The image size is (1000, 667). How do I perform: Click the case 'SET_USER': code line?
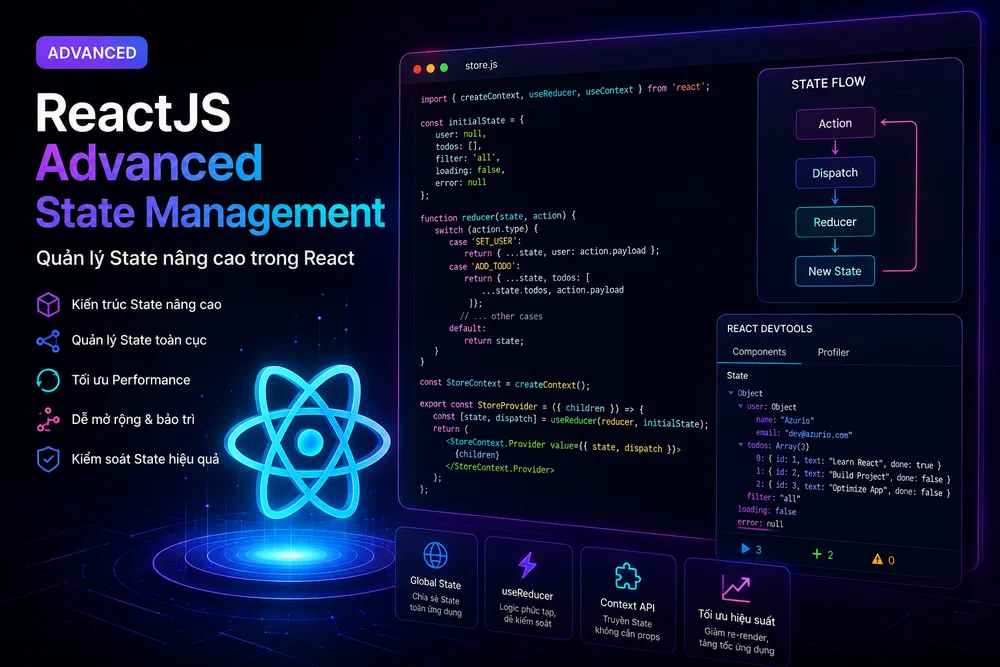(485, 242)
